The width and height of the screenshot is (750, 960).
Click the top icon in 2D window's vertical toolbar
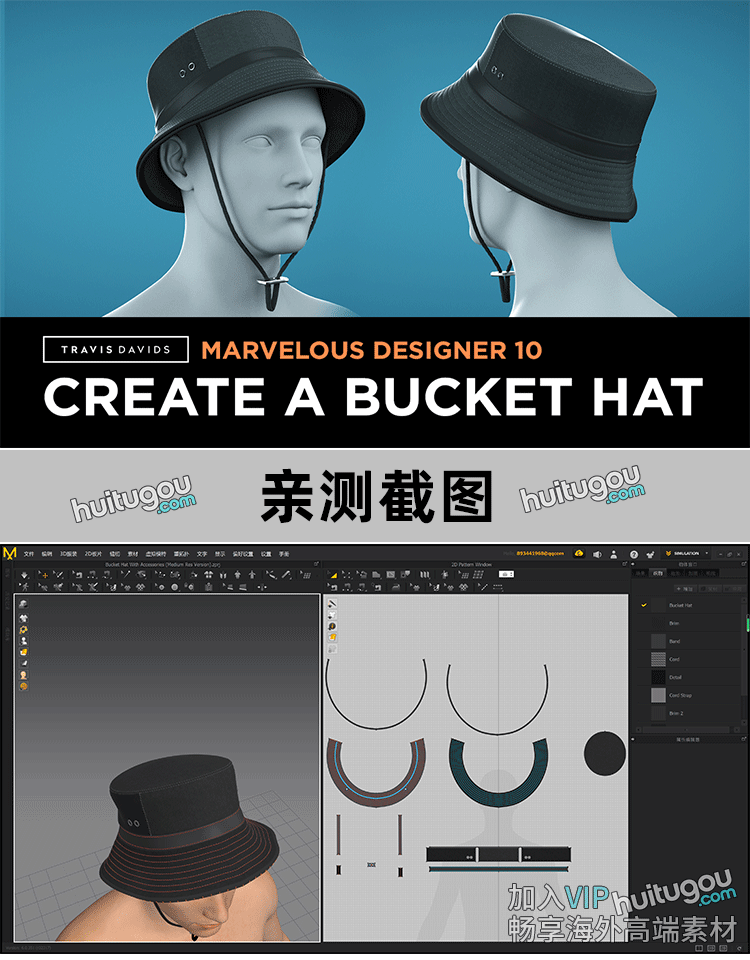pos(332,604)
